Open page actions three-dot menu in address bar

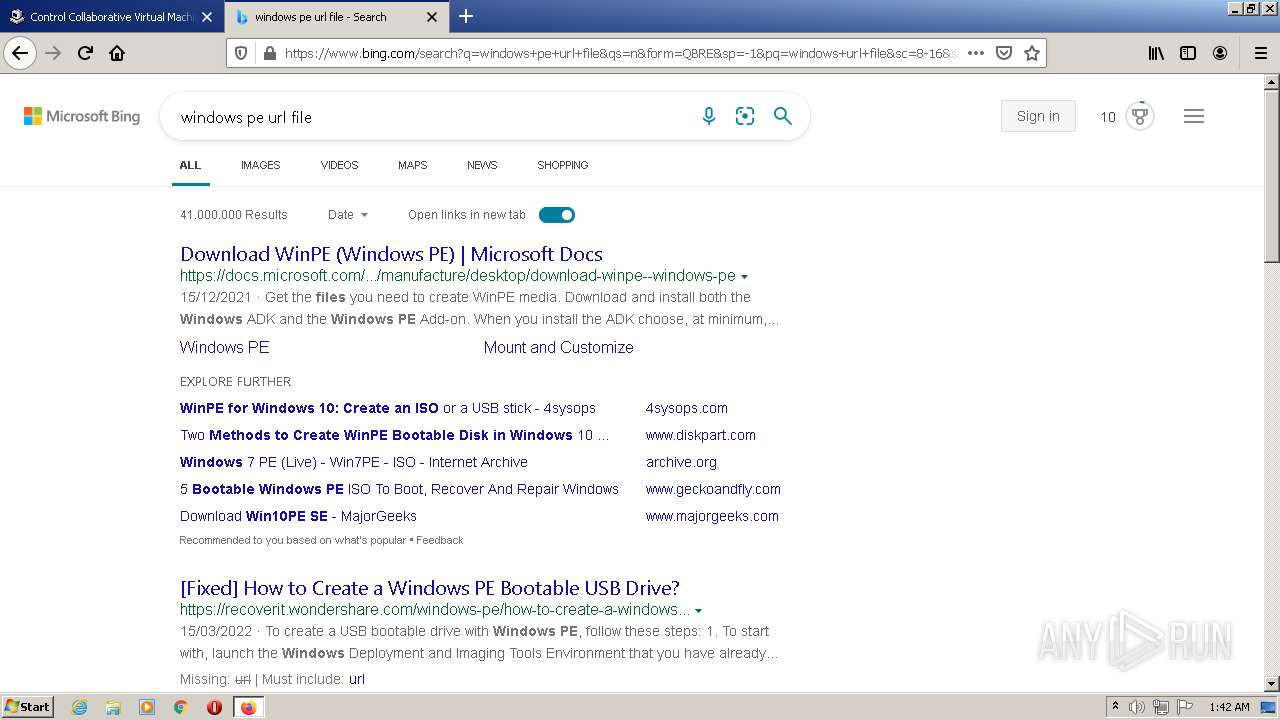[x=976, y=53]
